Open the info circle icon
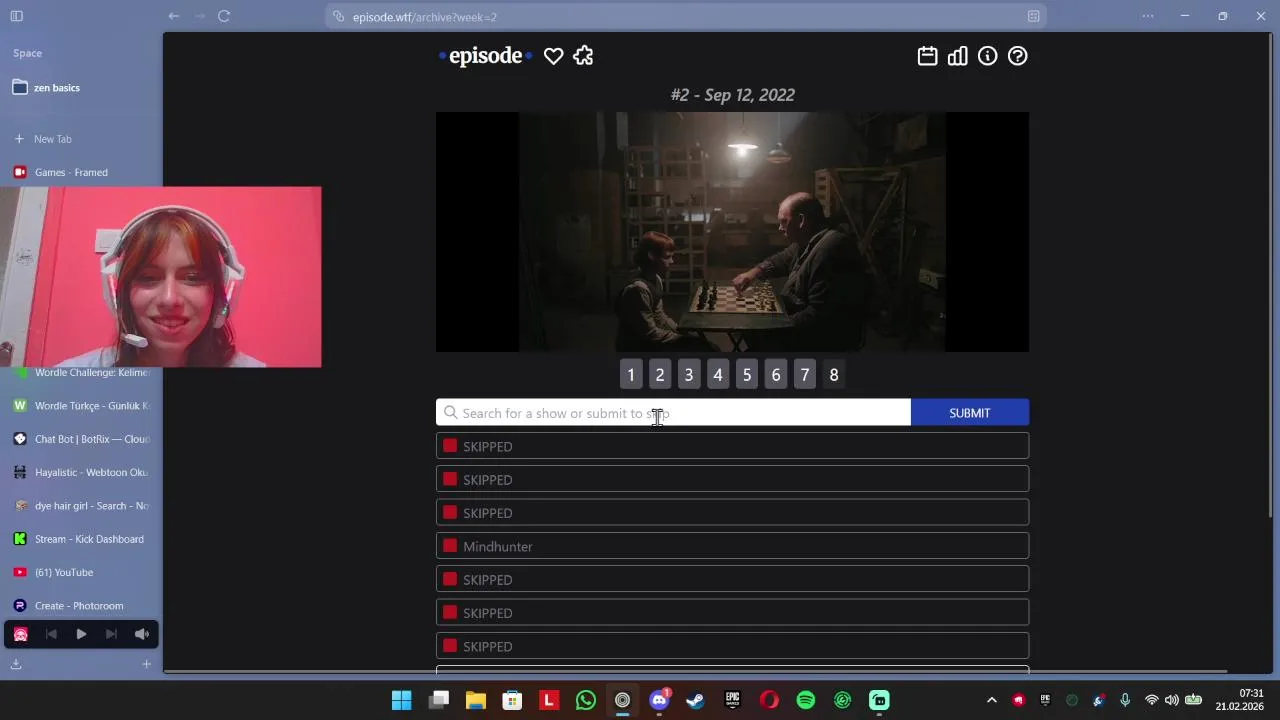This screenshot has width=1280, height=720. click(x=987, y=57)
